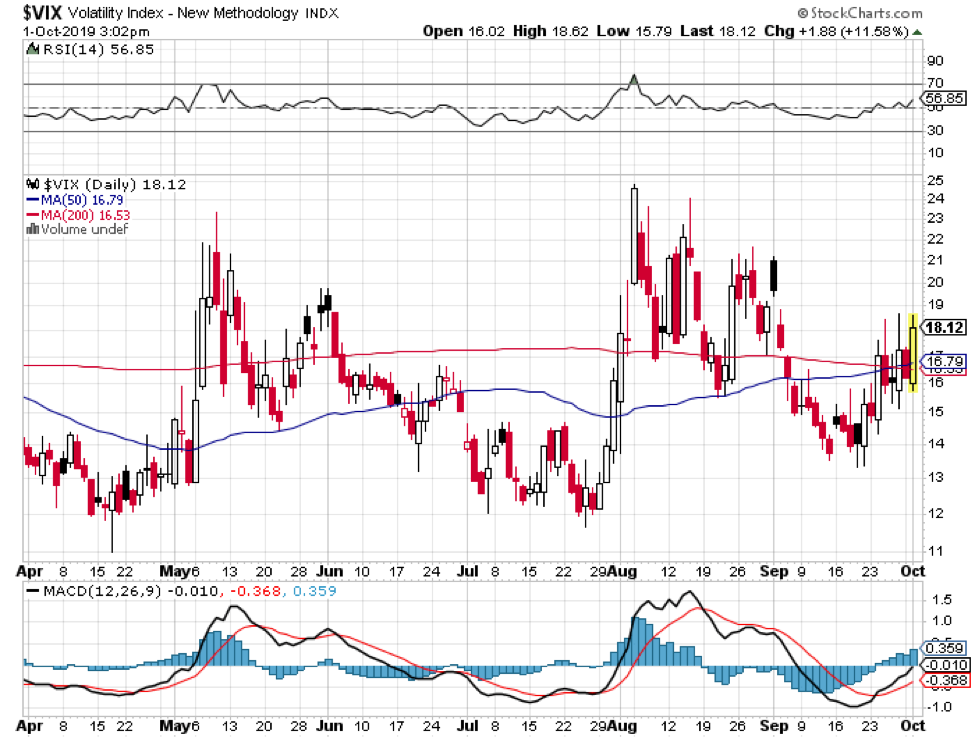
Task: Click the Volume undef legend entry
Action: pyautogui.click(x=84, y=229)
